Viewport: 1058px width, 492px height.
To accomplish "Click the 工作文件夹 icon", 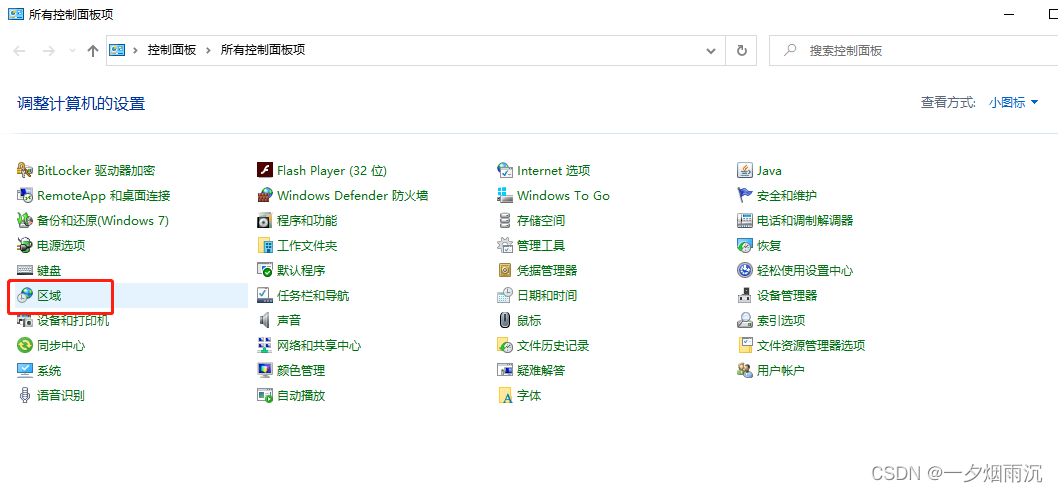I will 264,246.
